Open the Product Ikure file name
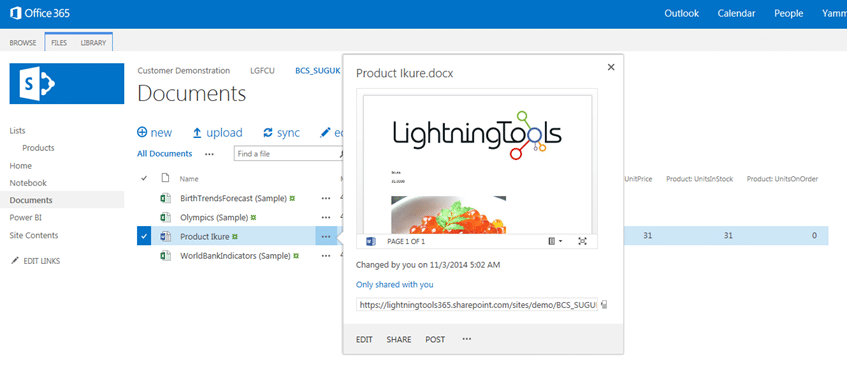847x373 pixels. coord(205,236)
